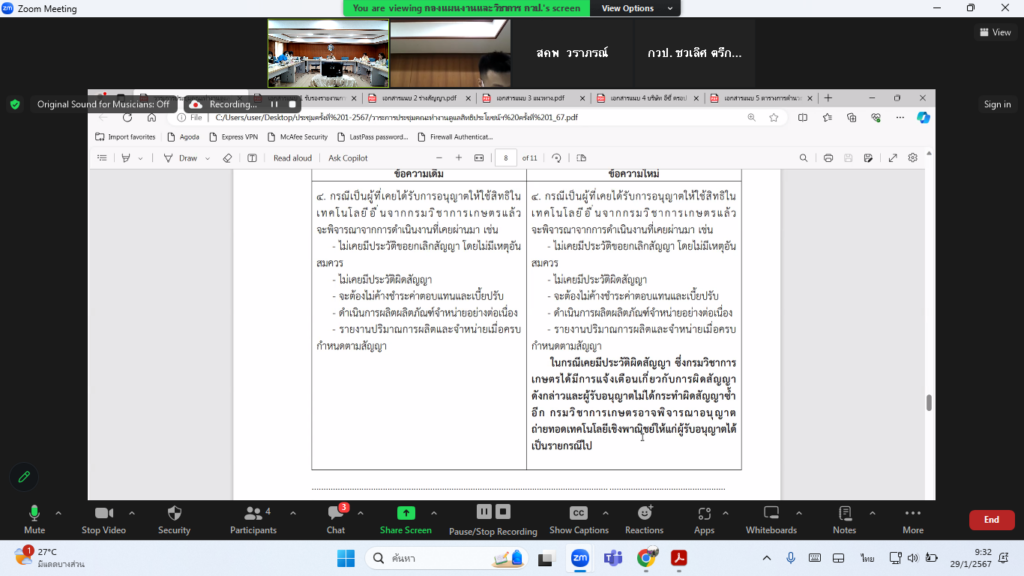Screen dimensions: 1024x576
Task: Open the Express VPN bookmark
Action: (x=233, y=137)
